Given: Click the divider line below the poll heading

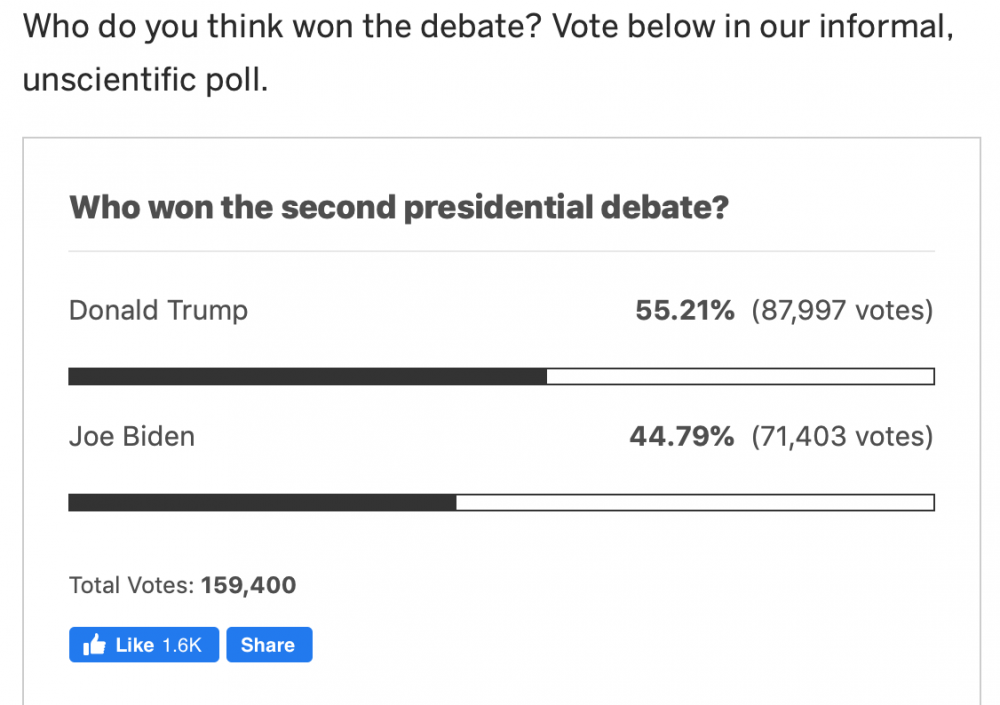Looking at the screenshot, I should pyautogui.click(x=501, y=251).
